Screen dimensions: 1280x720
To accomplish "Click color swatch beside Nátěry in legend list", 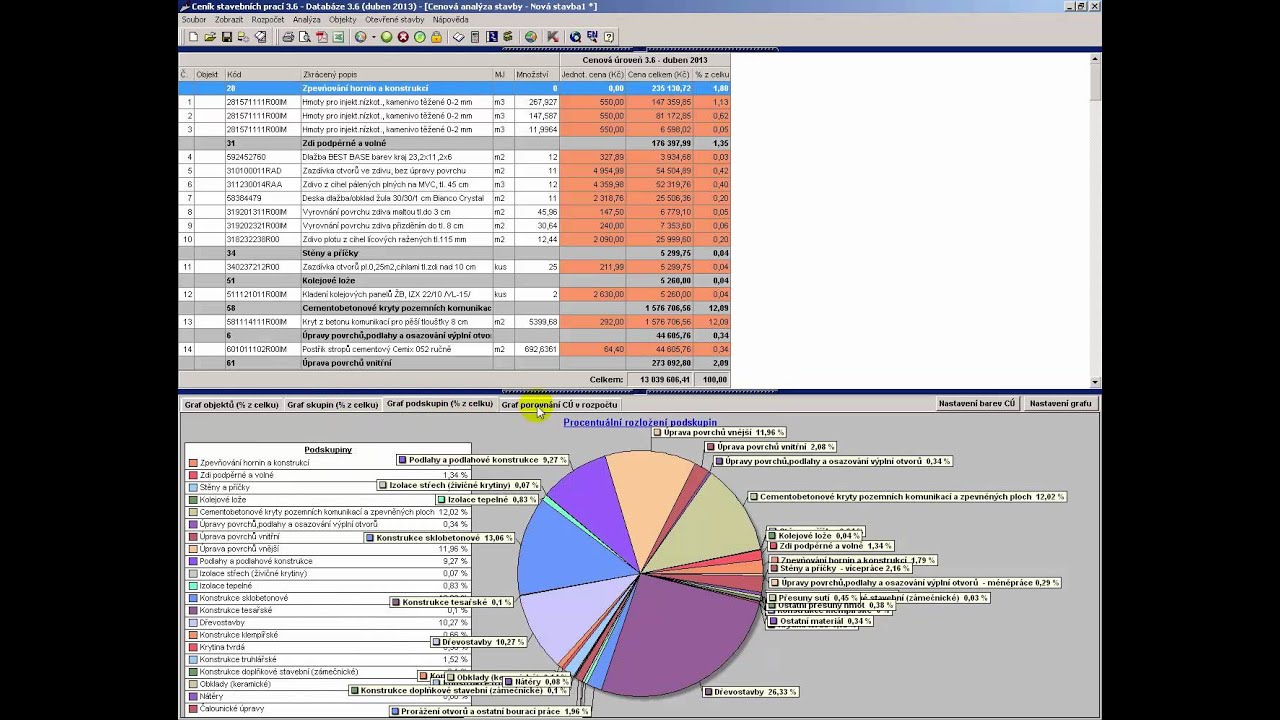I will [192, 696].
